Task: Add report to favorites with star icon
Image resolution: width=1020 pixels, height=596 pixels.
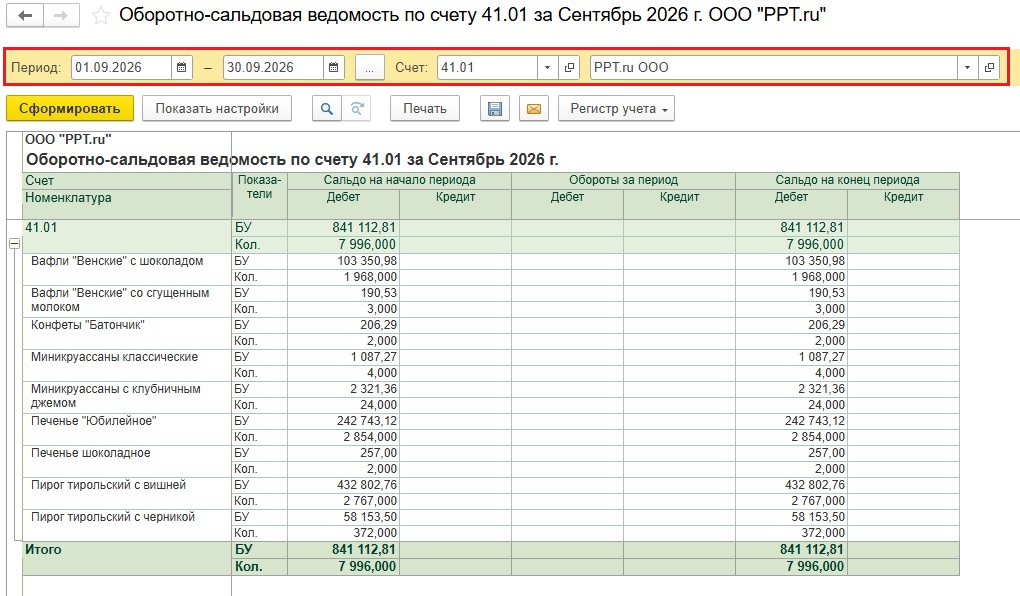Action: tap(101, 16)
